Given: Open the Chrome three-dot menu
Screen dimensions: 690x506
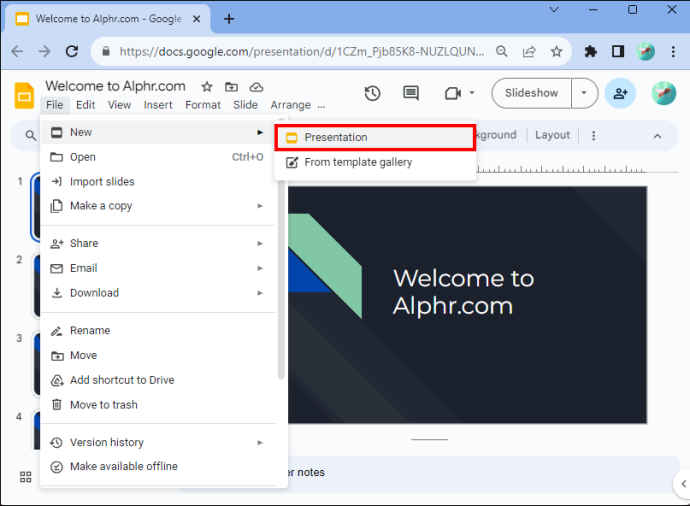Looking at the screenshot, I should (673, 51).
